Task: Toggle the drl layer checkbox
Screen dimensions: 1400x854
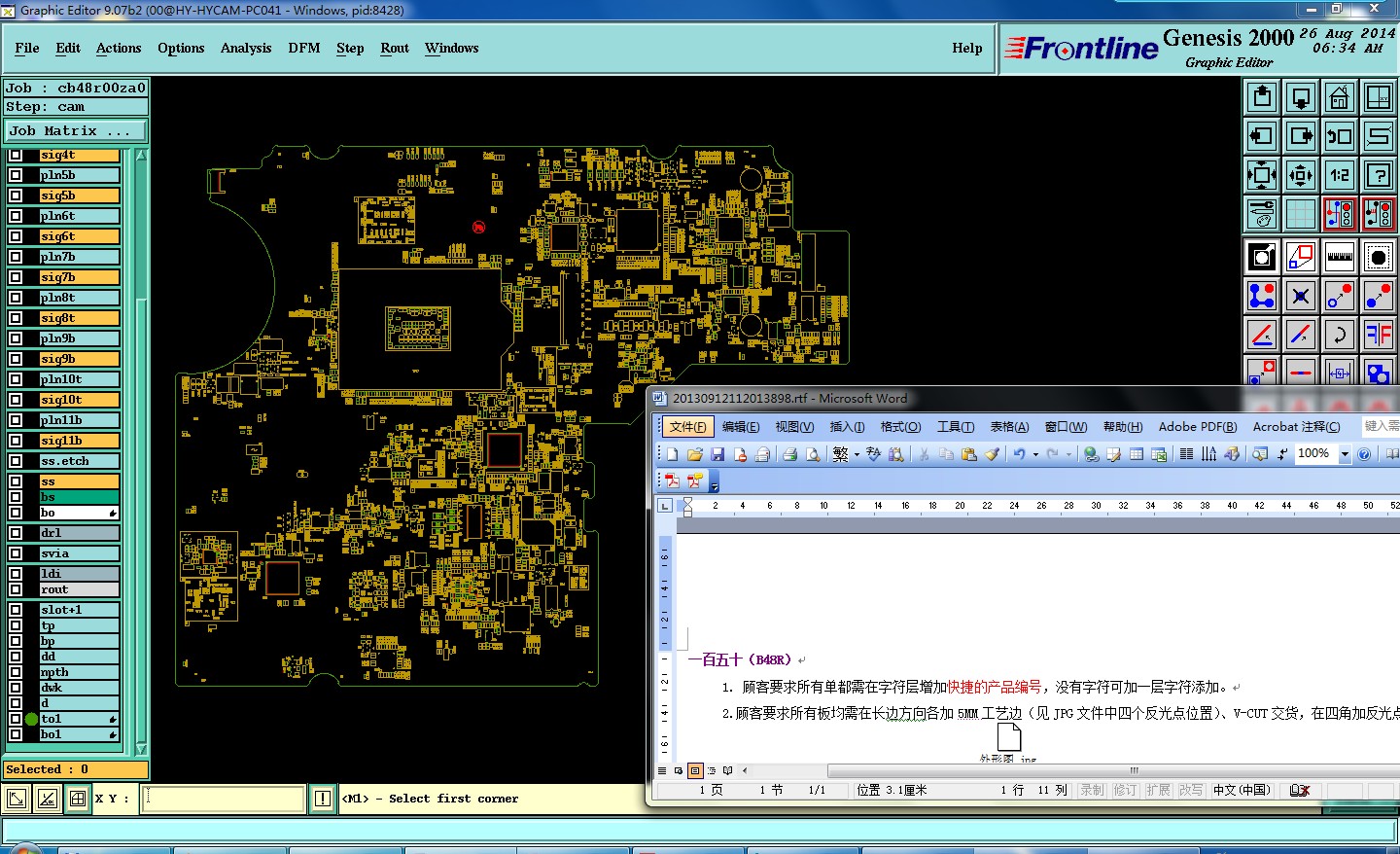Action: 16,533
